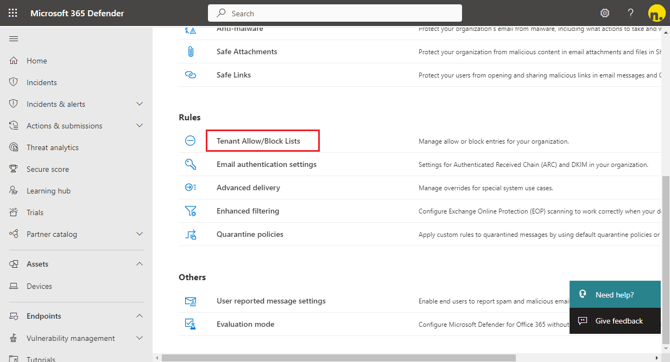Viewport: 670px width, 362px height.
Task: Click the Give feedback button
Action: tap(615, 321)
